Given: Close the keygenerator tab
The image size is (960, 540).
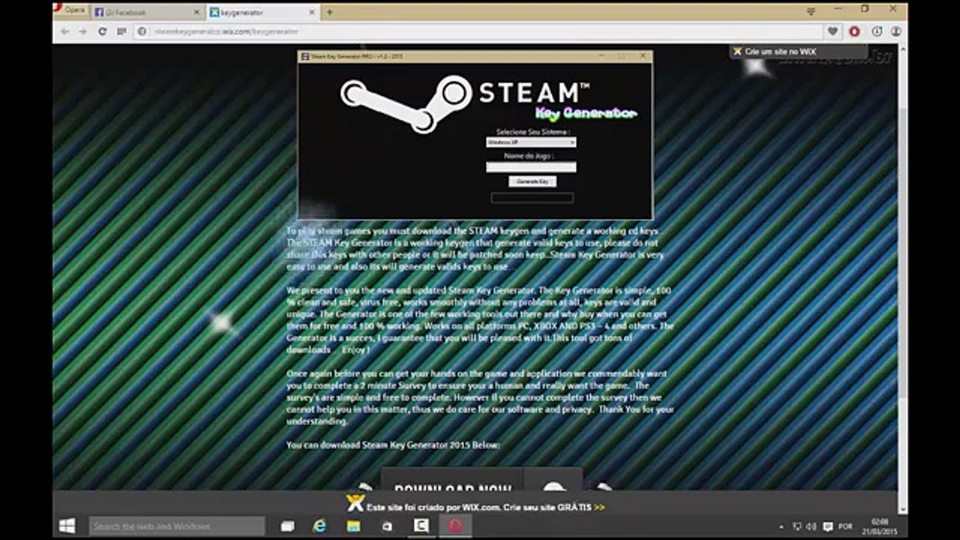Looking at the screenshot, I should point(312,12).
